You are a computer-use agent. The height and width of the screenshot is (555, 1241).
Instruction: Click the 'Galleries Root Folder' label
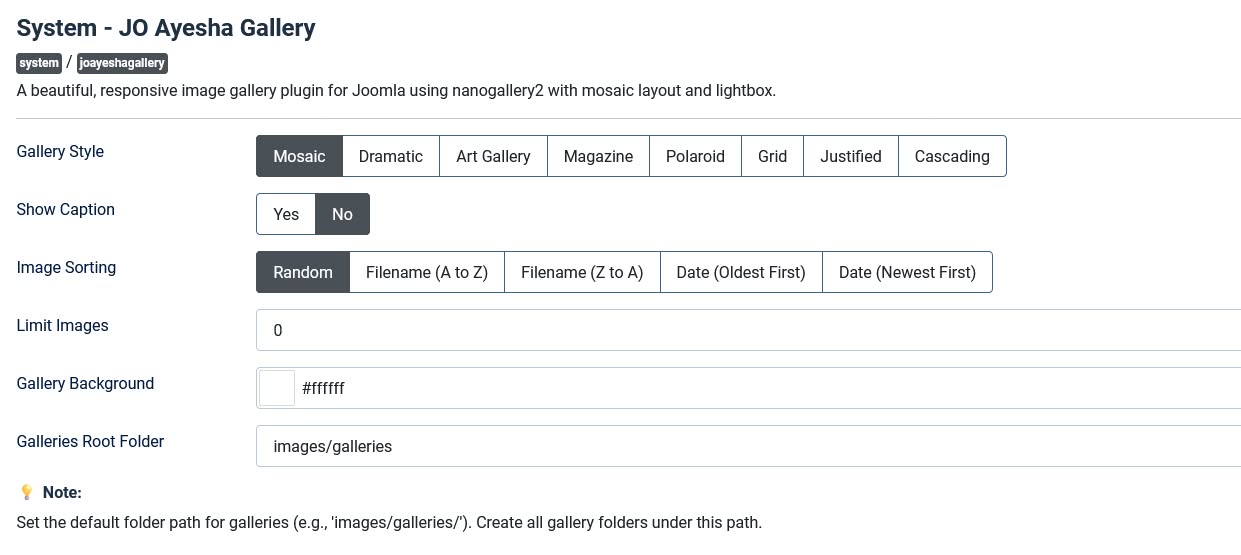pyautogui.click(x=90, y=442)
